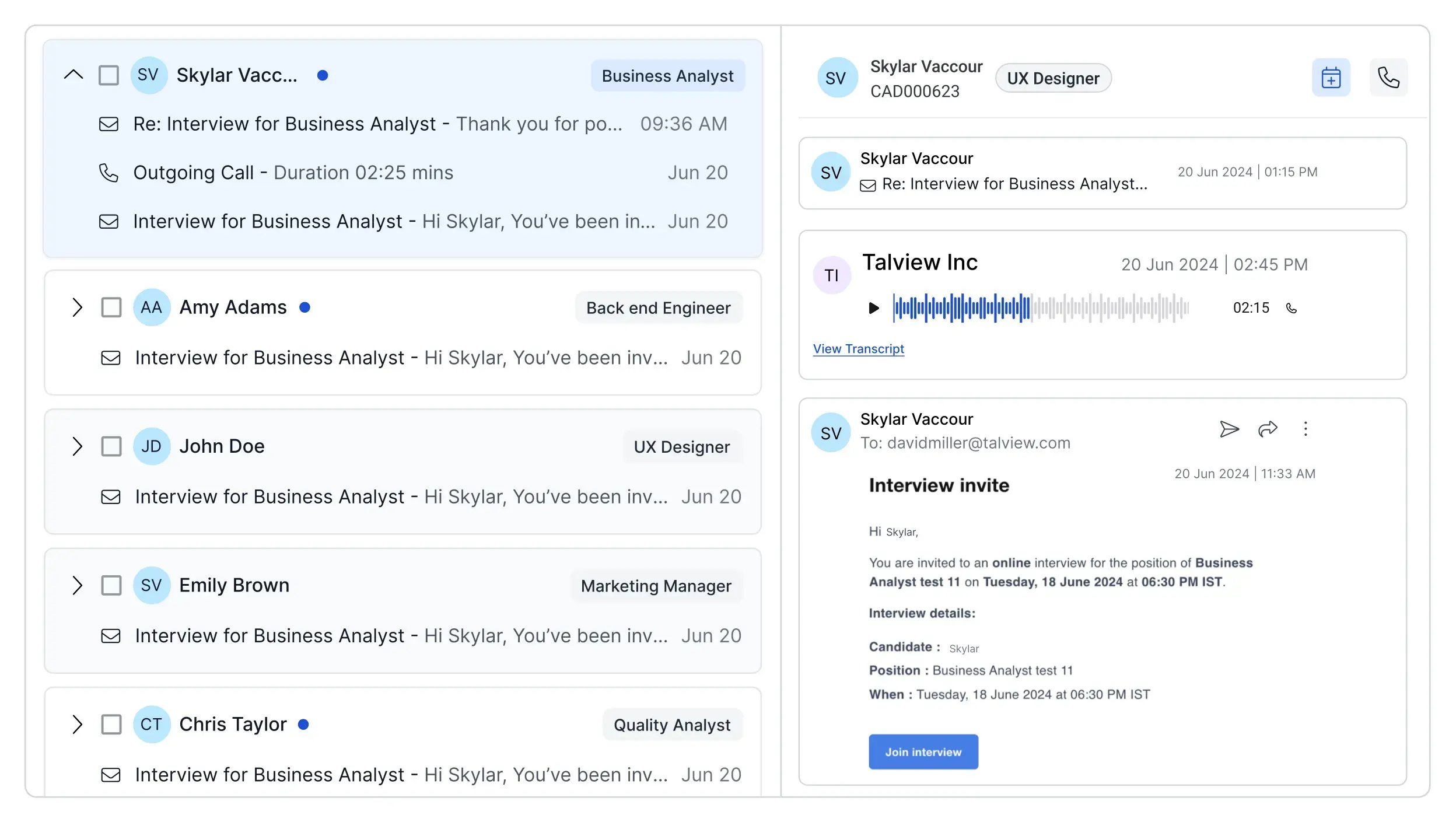Select the UX Designer tag beside Skylar's name

1052,78
